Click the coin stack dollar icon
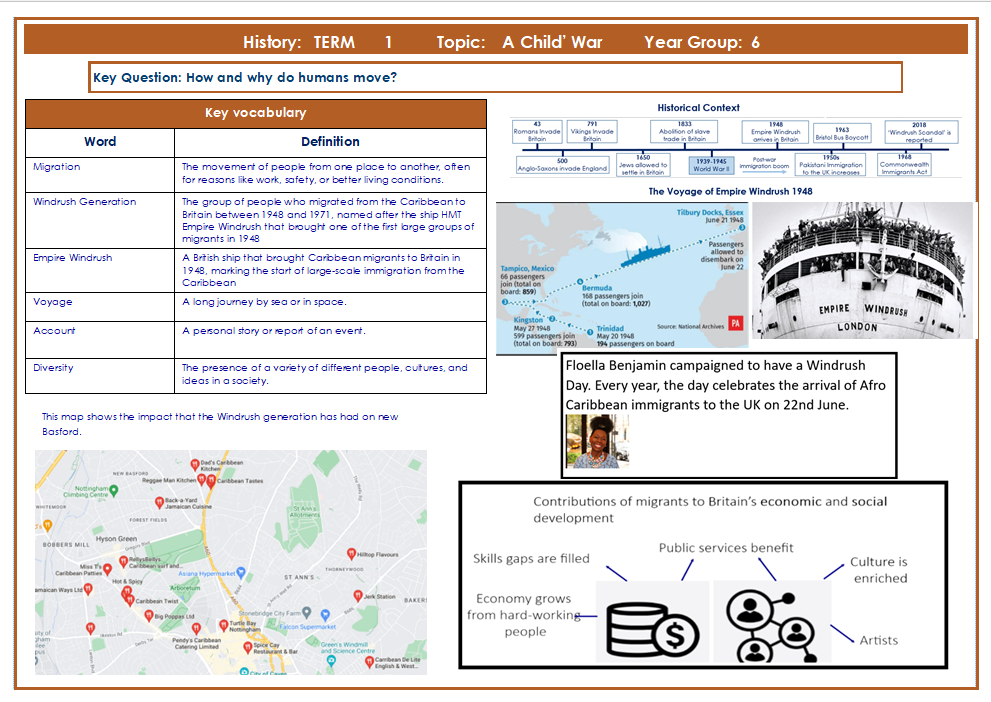991x702 pixels. (653, 632)
